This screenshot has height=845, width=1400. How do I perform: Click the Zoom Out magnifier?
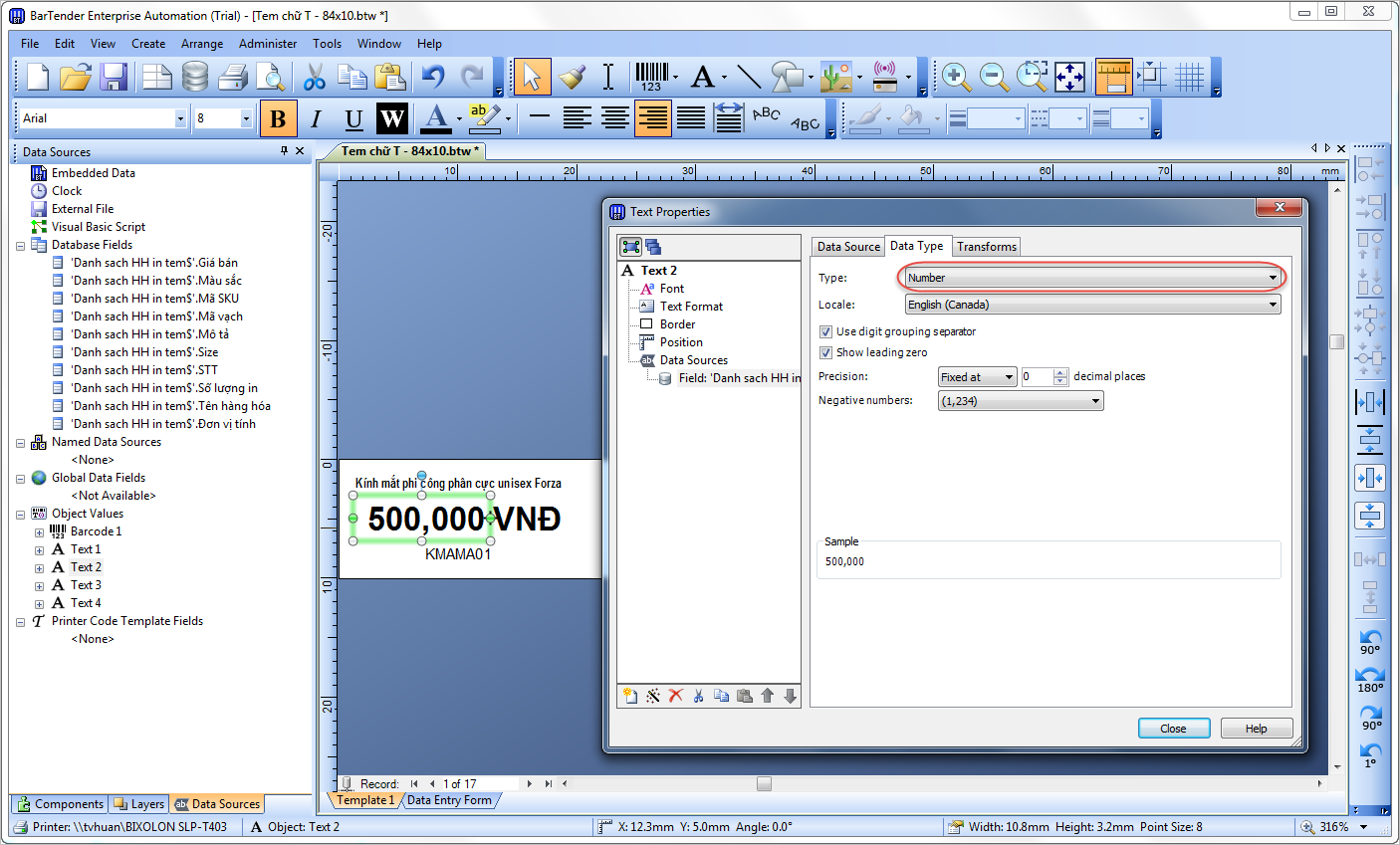(994, 77)
